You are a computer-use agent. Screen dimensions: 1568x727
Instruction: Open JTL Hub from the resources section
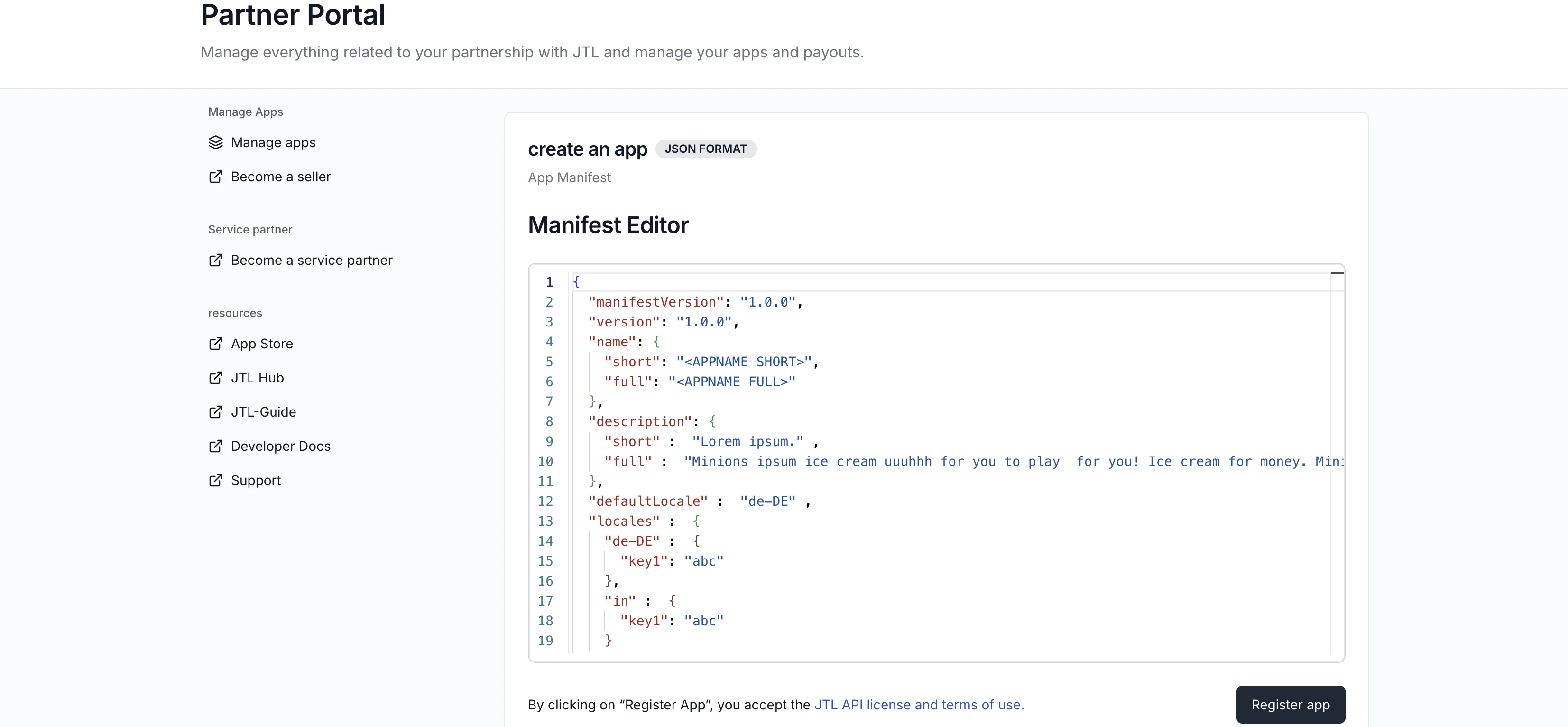[x=258, y=378]
